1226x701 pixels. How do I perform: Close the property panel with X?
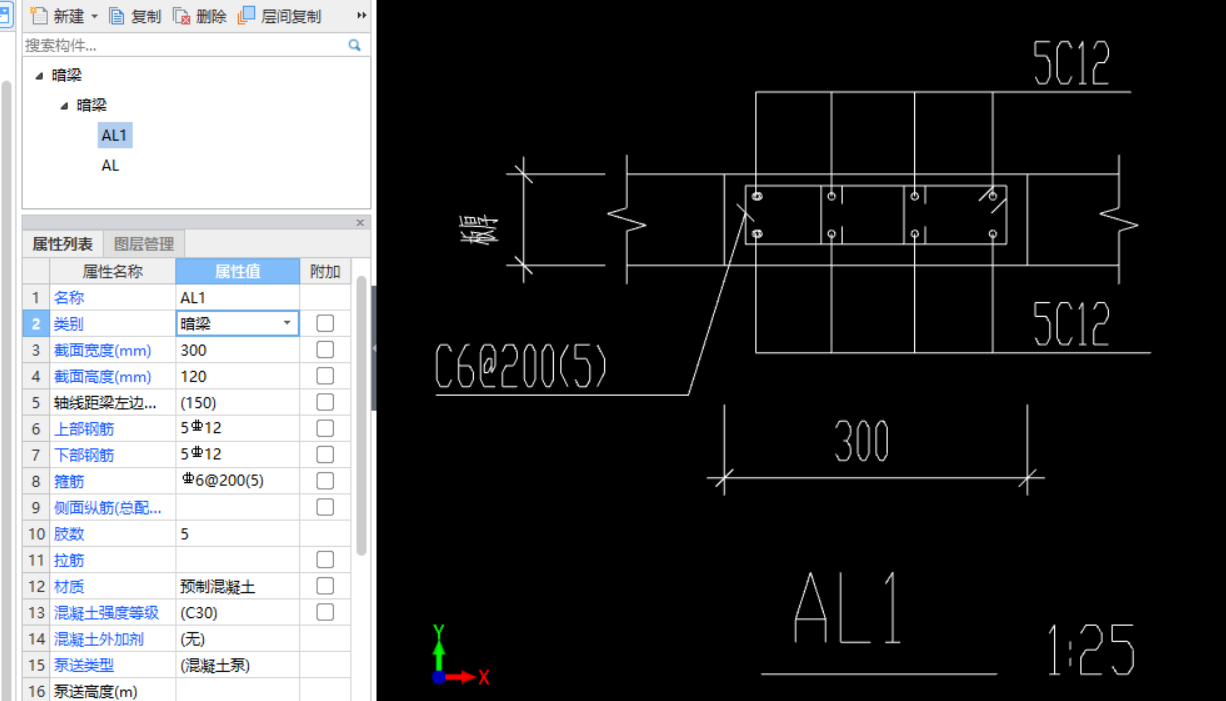(360, 222)
